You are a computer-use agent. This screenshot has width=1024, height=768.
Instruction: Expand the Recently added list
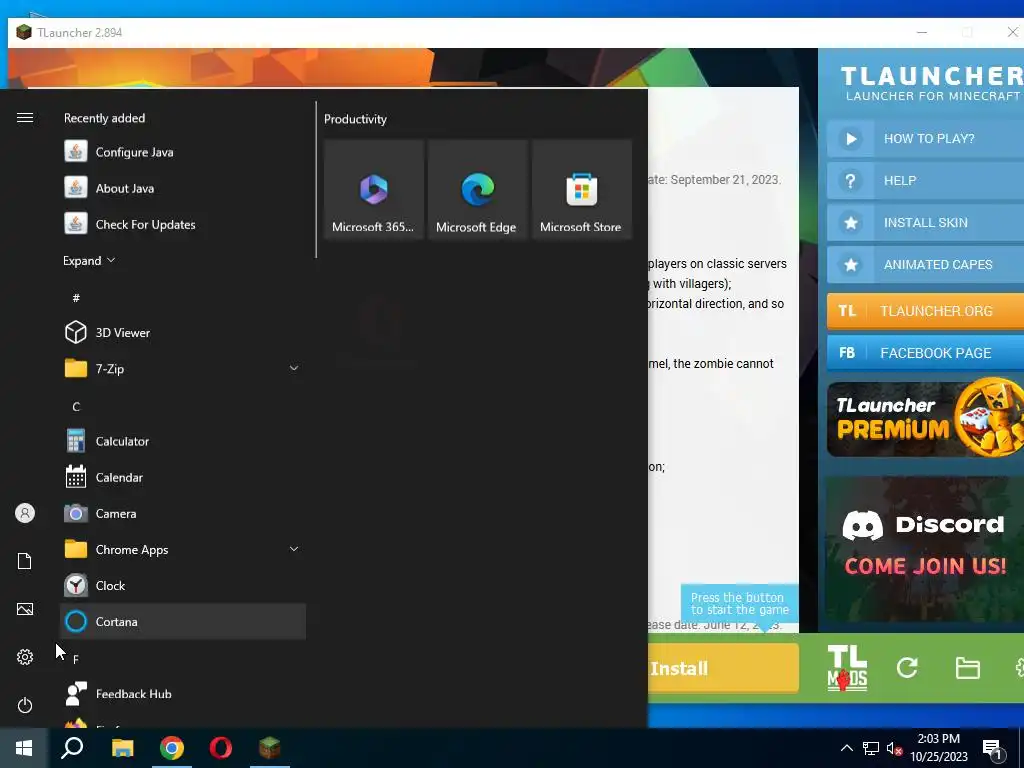(89, 261)
